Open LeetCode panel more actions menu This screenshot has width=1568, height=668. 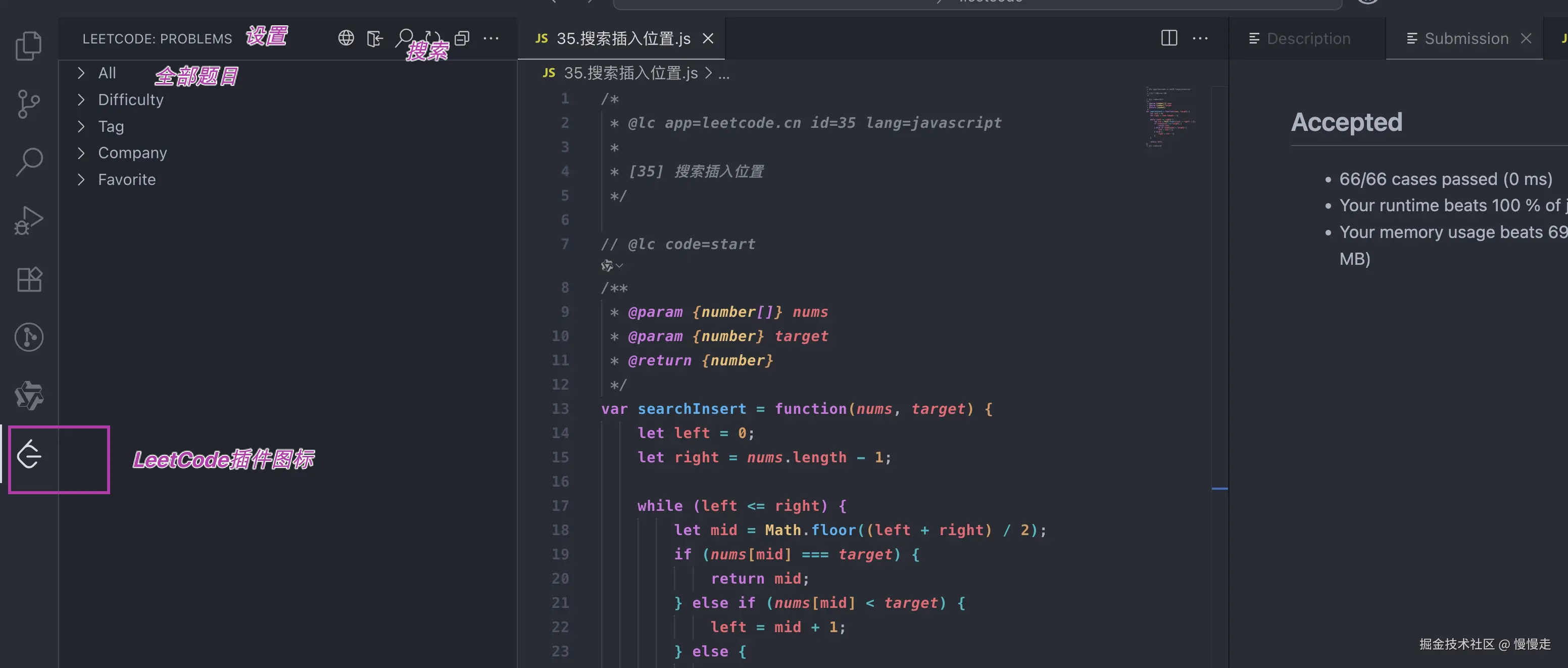point(491,38)
